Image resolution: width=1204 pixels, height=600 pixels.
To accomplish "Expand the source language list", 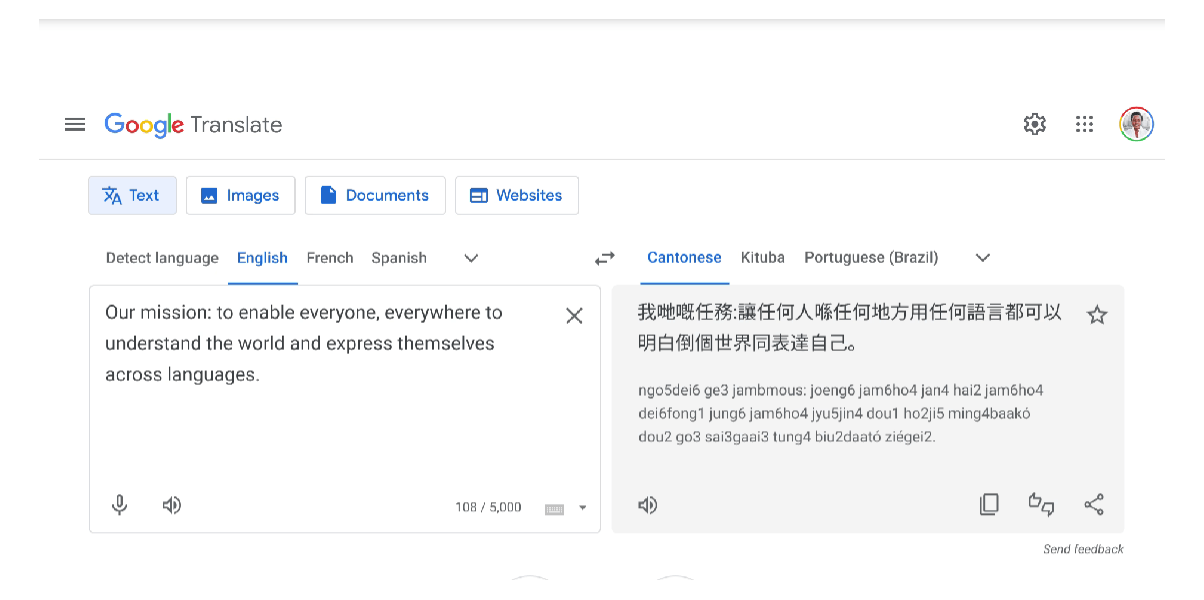I will (x=470, y=258).
